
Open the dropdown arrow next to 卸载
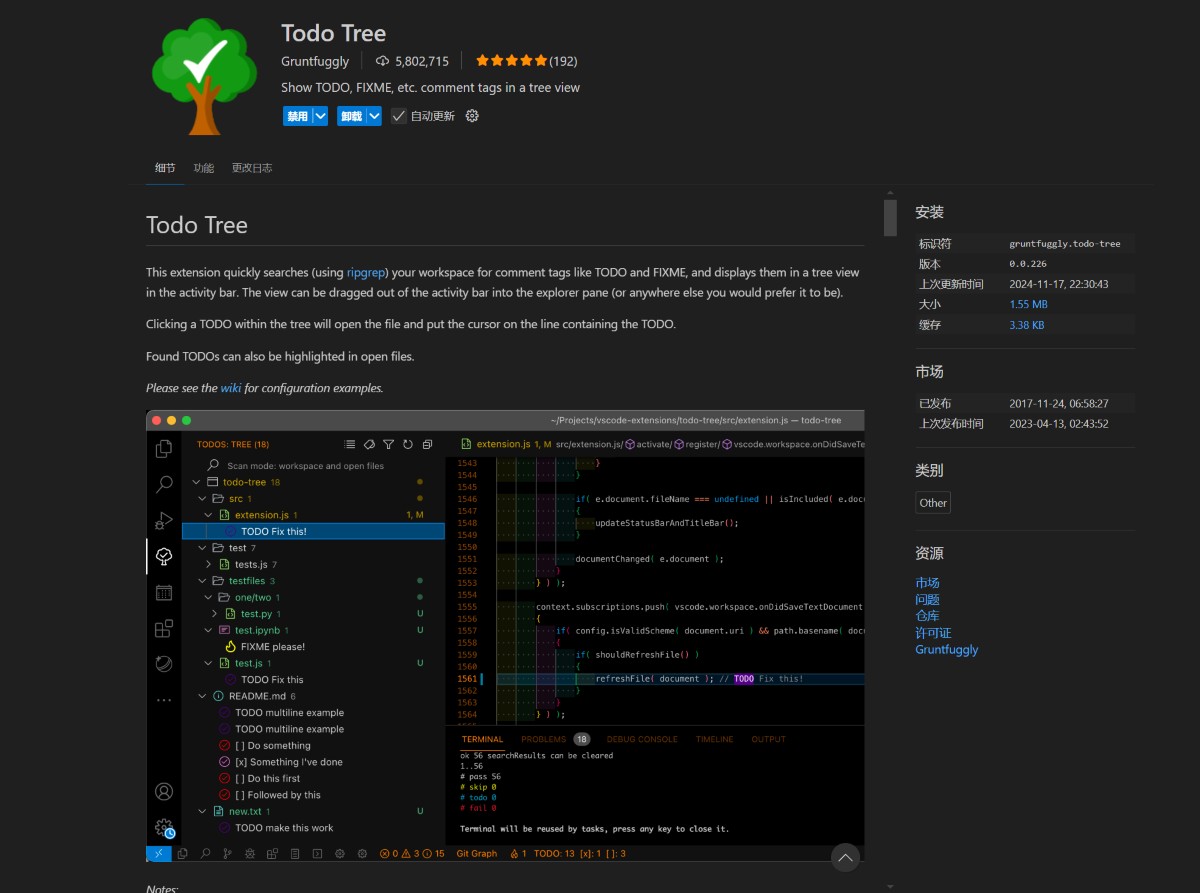374,116
